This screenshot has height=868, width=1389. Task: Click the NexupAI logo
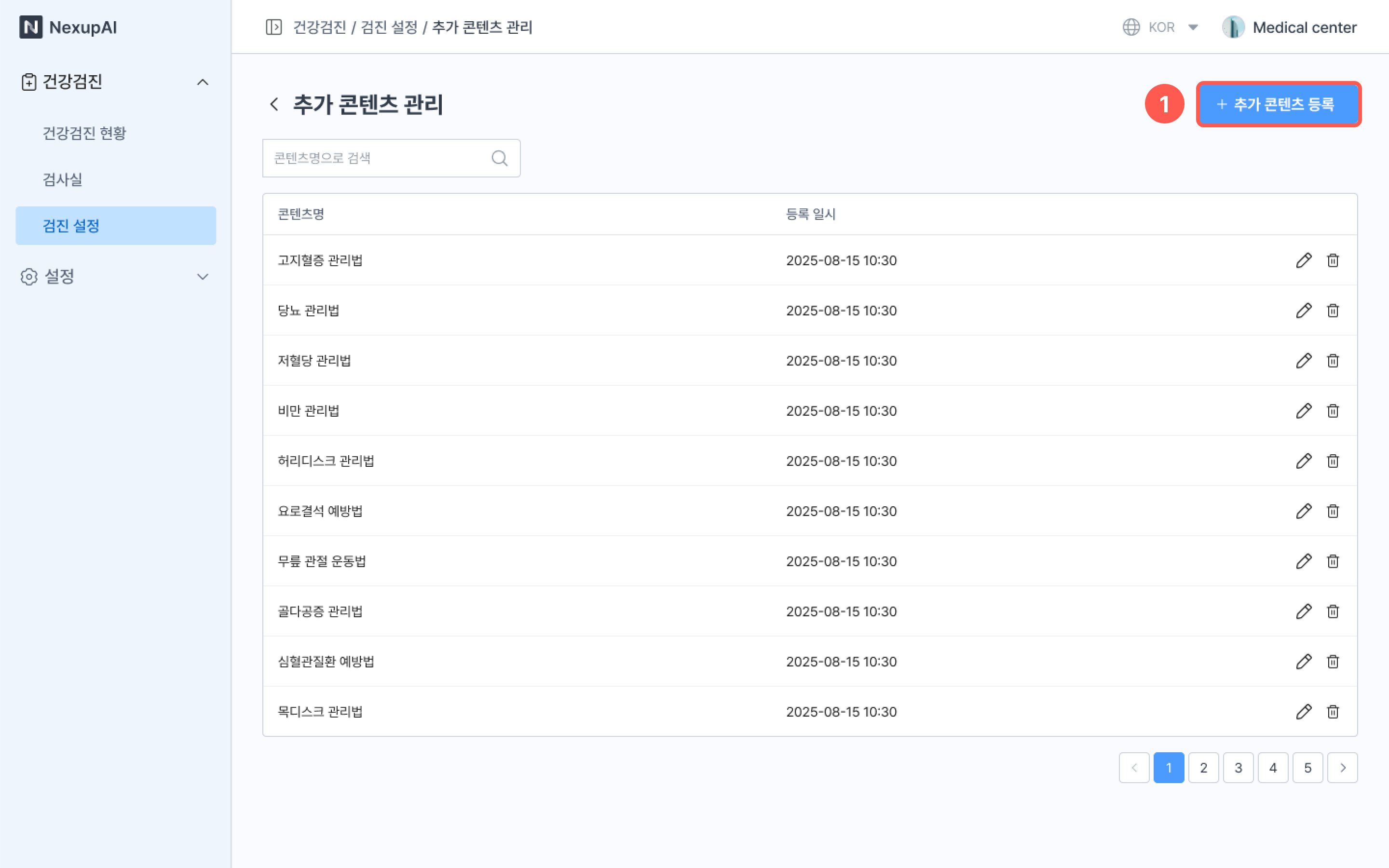click(68, 27)
